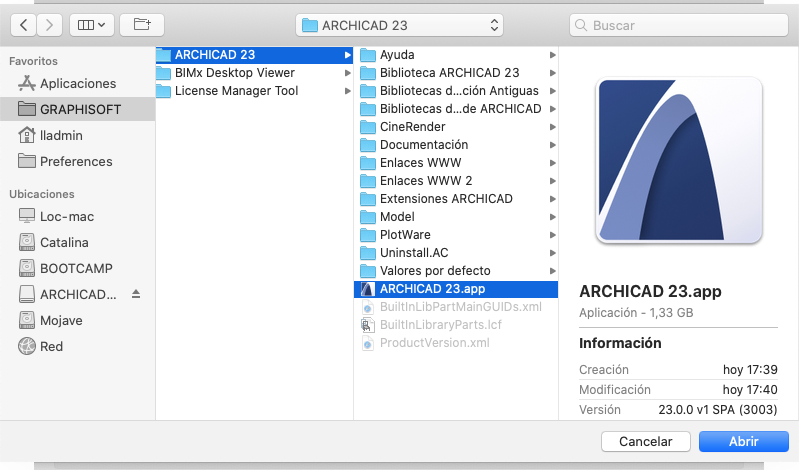Open the Ayuda folder

(456, 55)
